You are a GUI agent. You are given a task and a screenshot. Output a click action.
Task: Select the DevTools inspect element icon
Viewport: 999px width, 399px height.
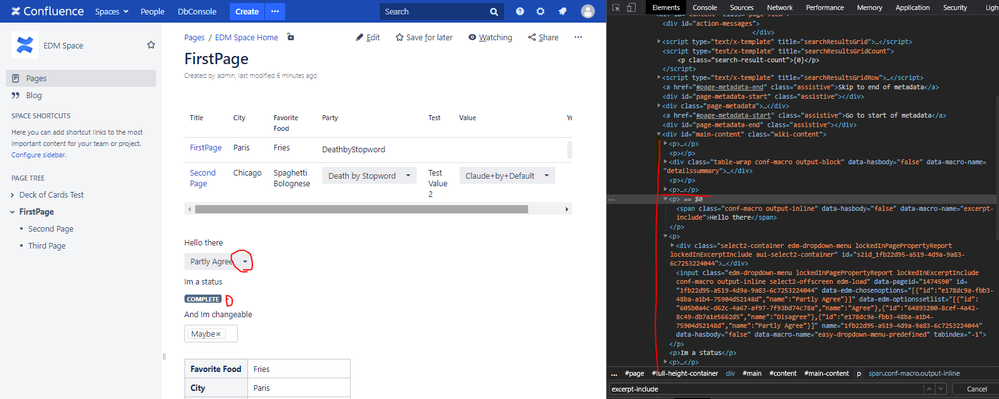click(616, 8)
